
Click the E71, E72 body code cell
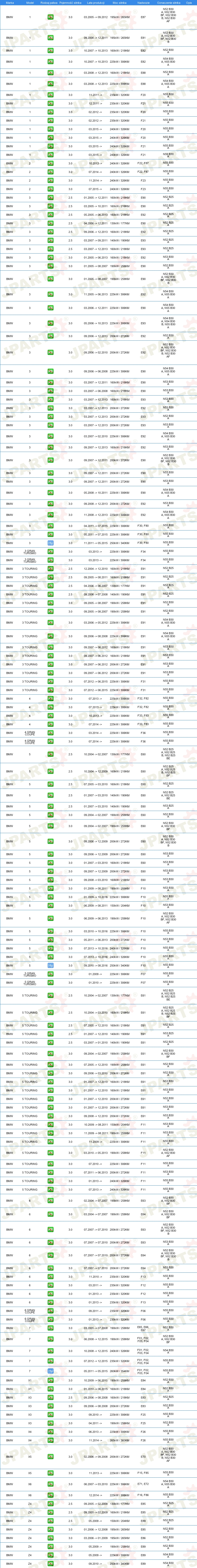coord(143,1484)
